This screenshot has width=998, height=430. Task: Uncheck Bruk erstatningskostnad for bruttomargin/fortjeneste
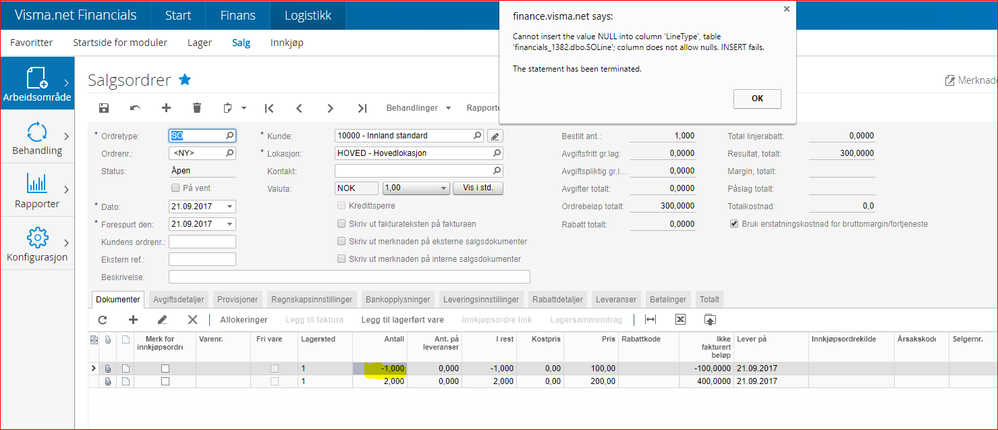click(x=735, y=224)
